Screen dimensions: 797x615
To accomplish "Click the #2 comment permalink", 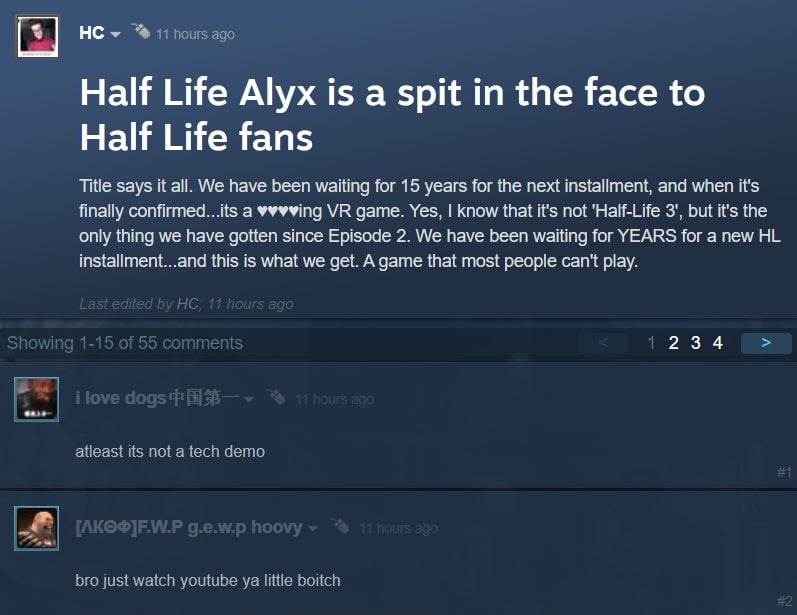I will (784, 601).
